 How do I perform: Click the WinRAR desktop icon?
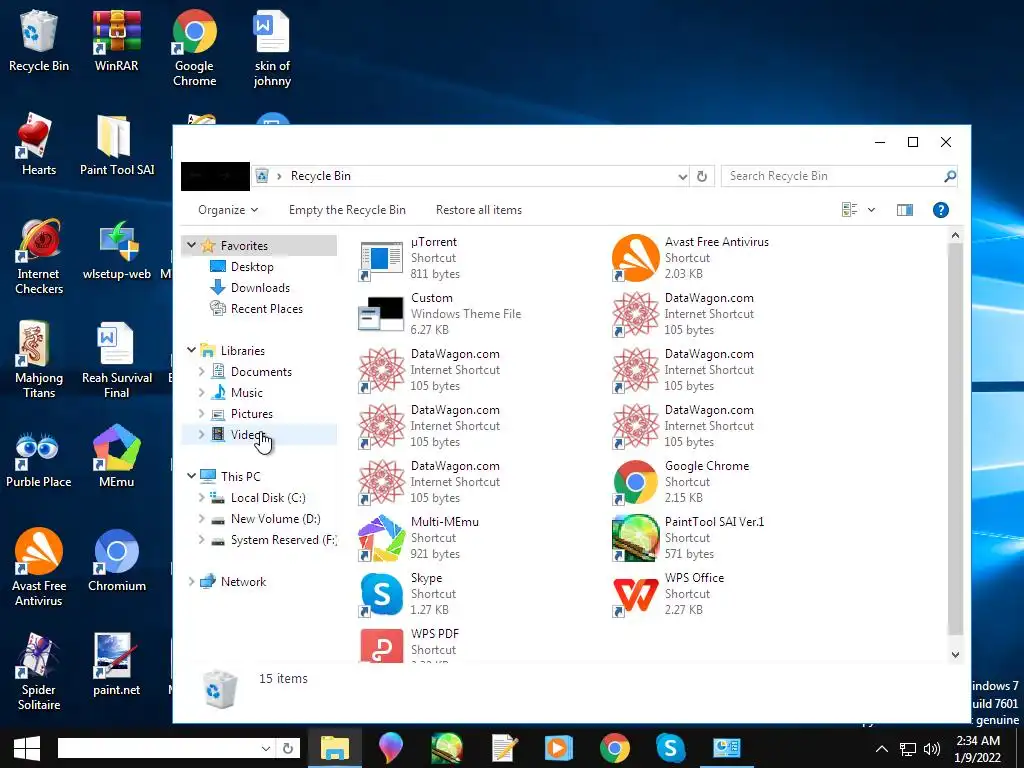coord(116,40)
